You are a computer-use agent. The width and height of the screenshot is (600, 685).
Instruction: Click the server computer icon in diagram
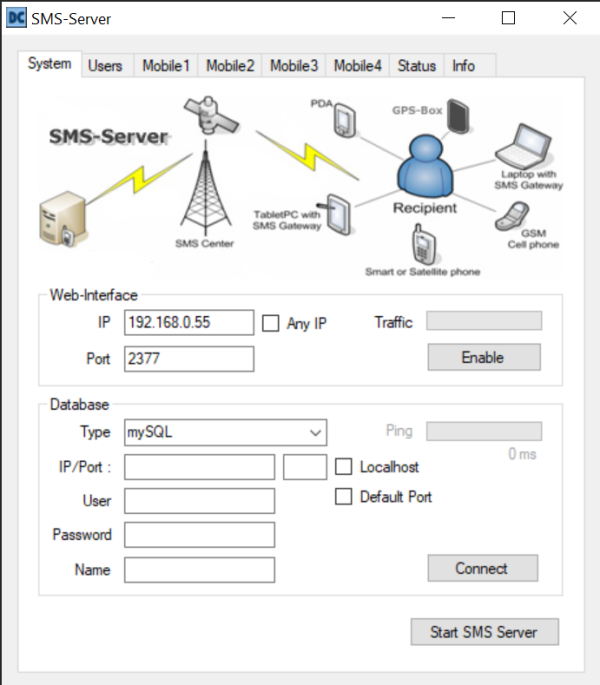(x=62, y=218)
